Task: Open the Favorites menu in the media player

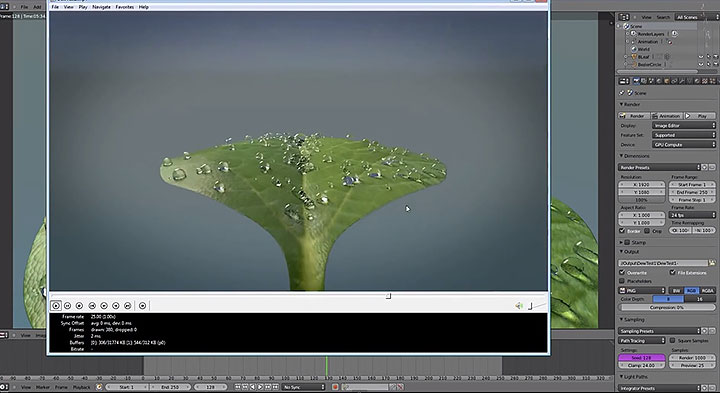Action: pyautogui.click(x=124, y=7)
